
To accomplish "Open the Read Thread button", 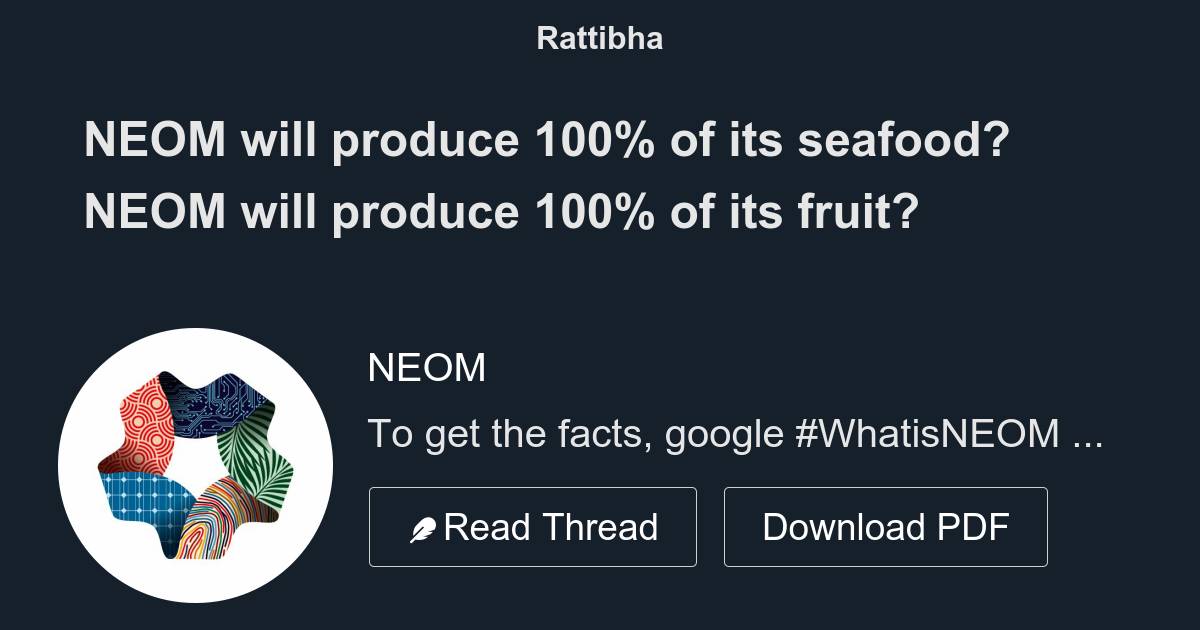I will pyautogui.click(x=533, y=526).
